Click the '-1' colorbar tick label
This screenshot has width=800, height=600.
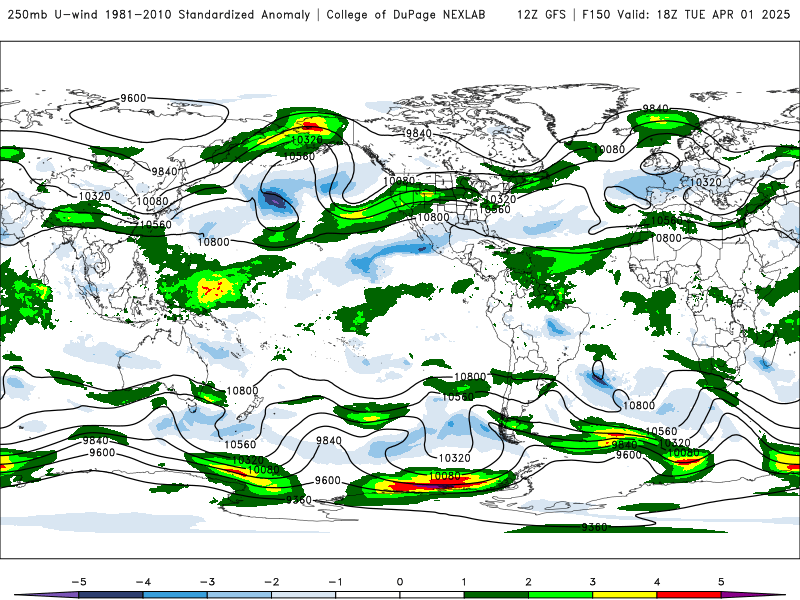coord(335,582)
